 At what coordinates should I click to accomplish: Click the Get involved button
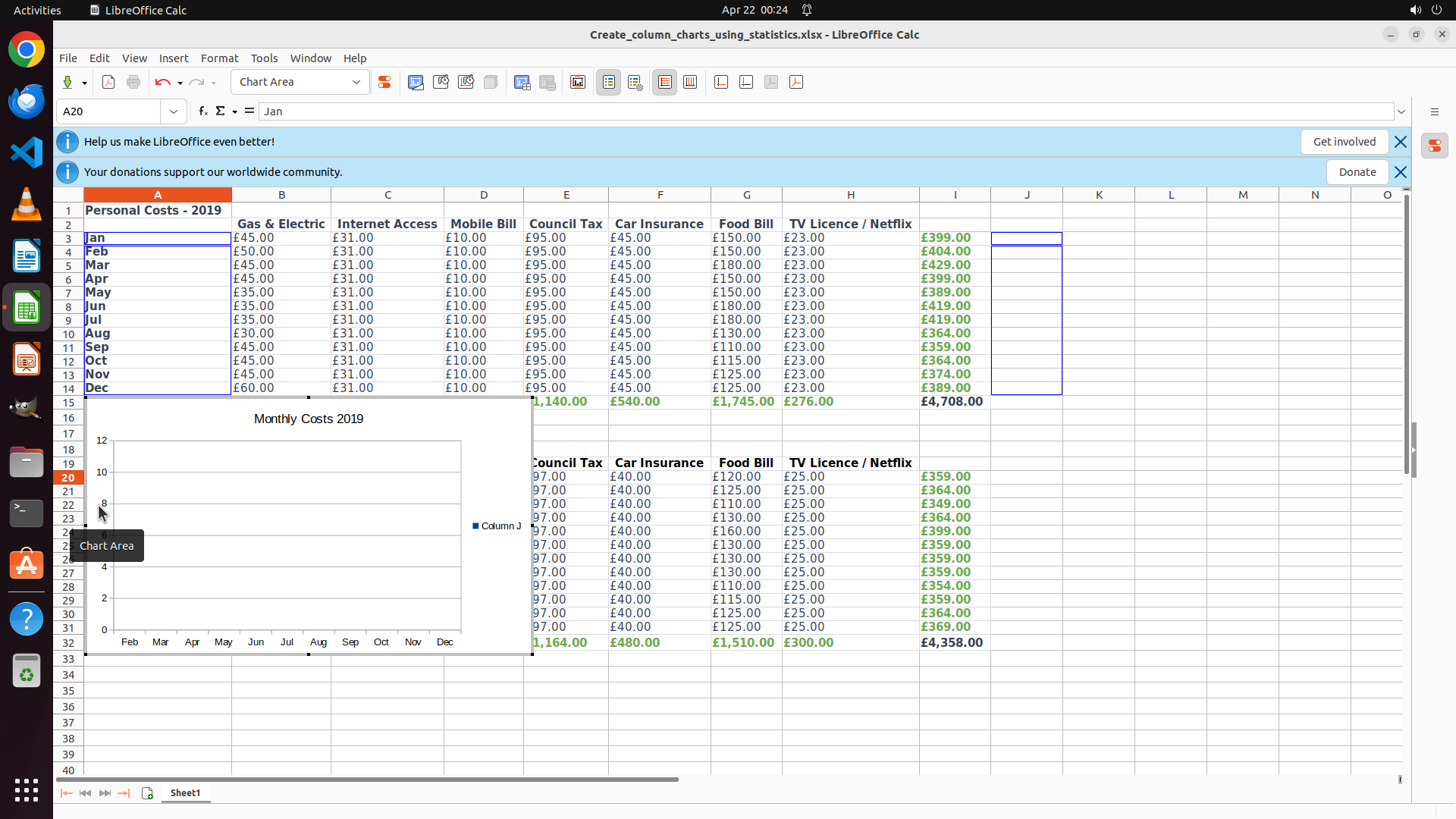pos(1344,142)
